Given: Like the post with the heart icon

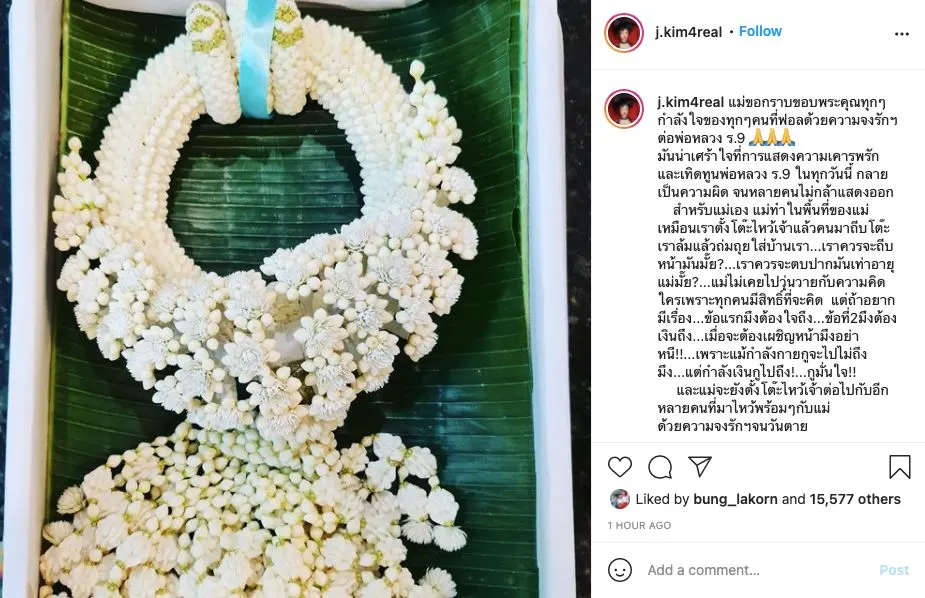Looking at the screenshot, I should pos(619,467).
